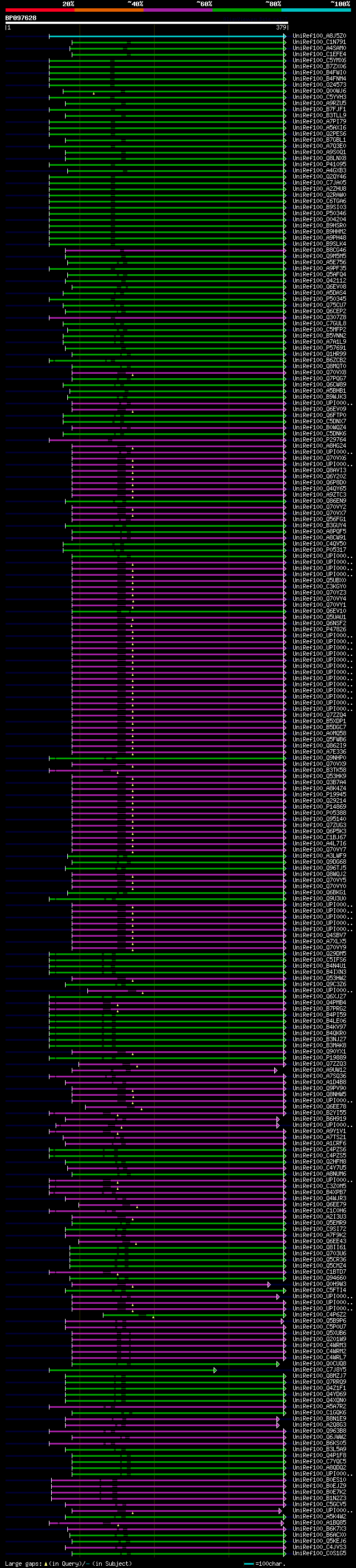Screen dimensions: 356x1568
Task: Select hit label UniRef100_P19945
Action: click(319, 794)
